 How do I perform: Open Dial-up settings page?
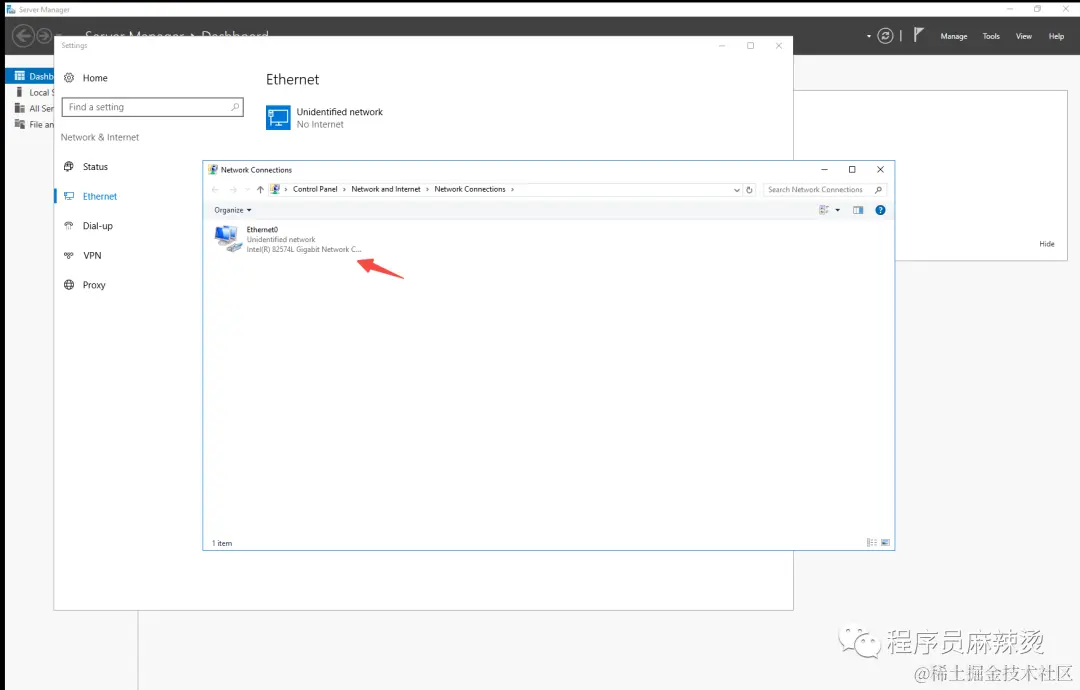(x=97, y=226)
